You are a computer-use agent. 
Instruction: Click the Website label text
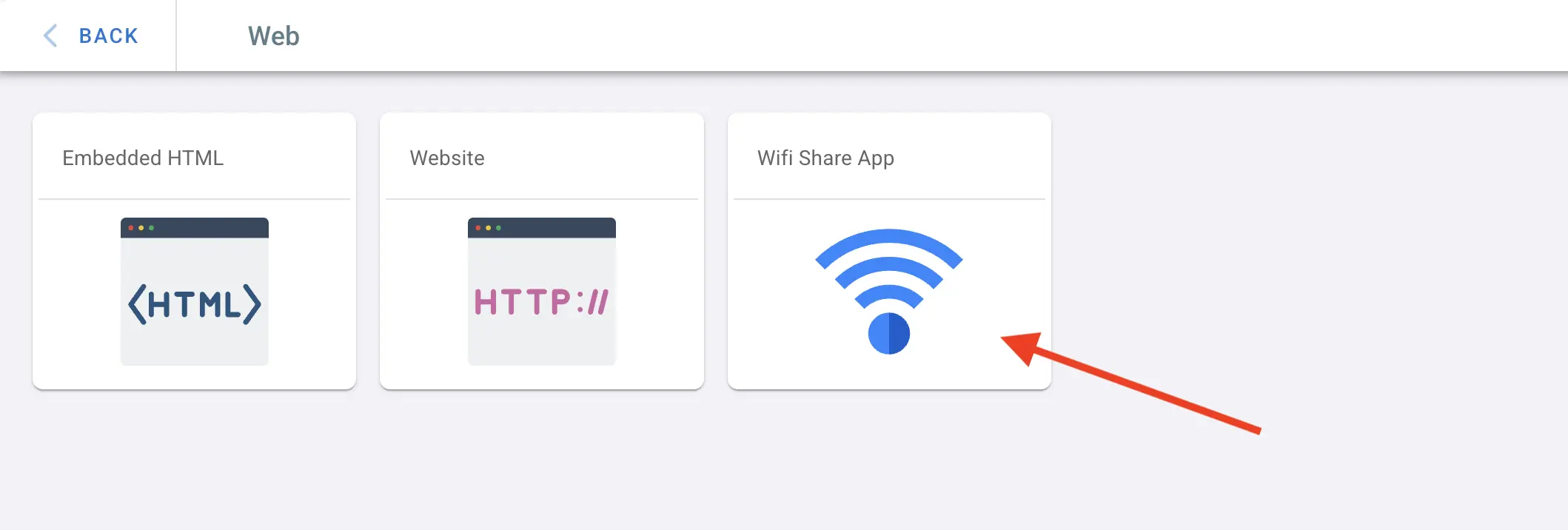tap(447, 157)
